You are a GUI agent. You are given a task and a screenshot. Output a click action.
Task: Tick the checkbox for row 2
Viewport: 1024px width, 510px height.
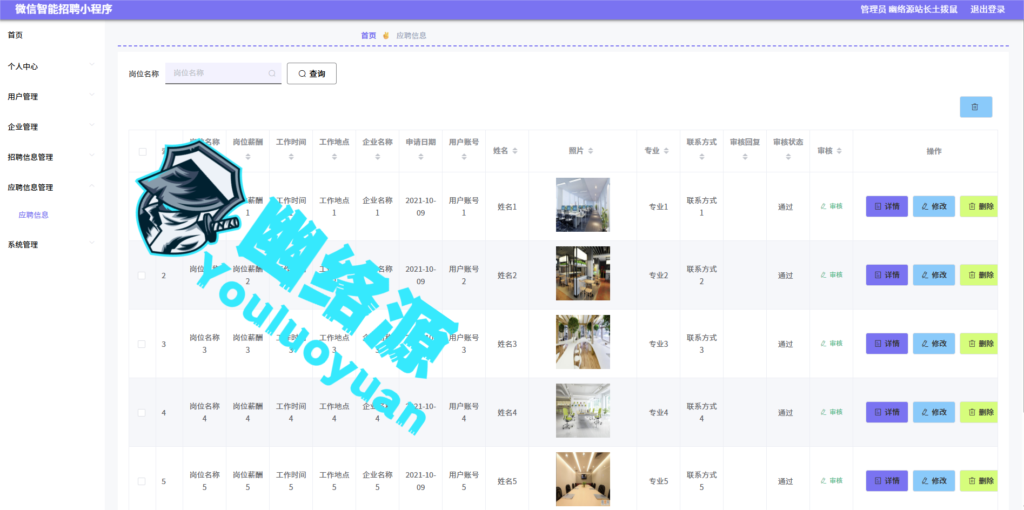(x=142, y=276)
